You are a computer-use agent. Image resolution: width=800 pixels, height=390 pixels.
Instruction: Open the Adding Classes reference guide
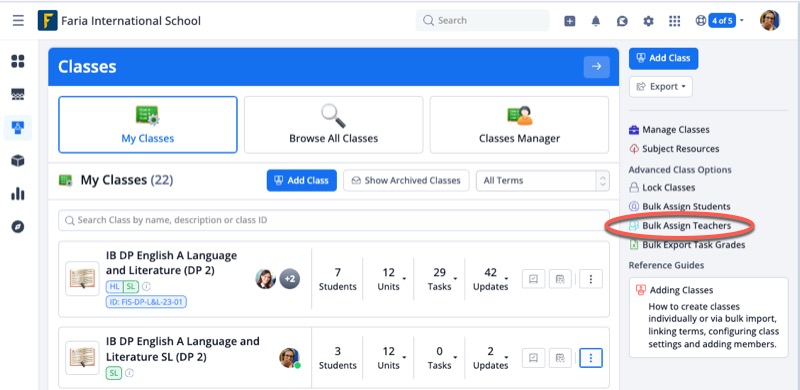(x=709, y=318)
